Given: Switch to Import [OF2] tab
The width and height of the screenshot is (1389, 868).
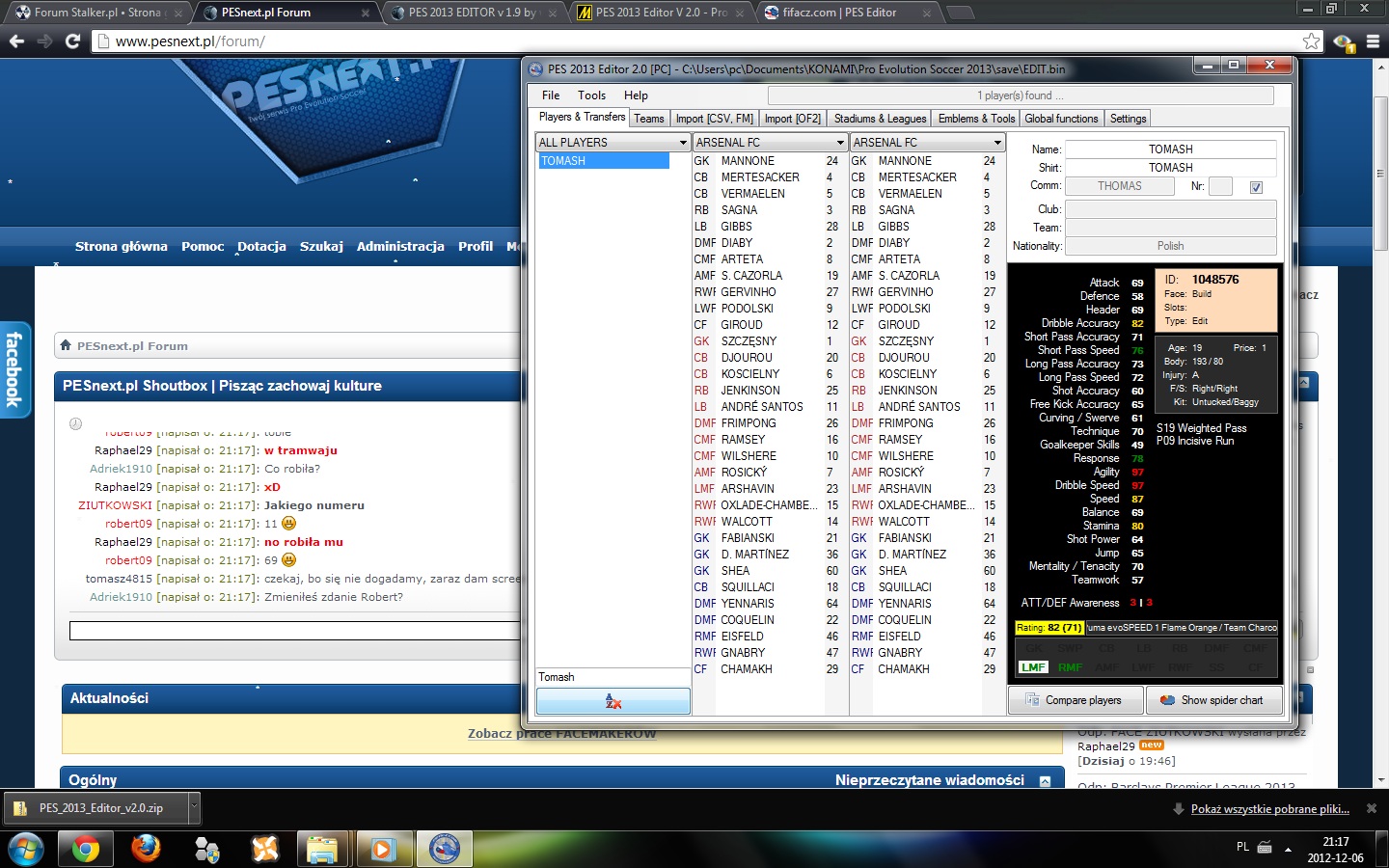Looking at the screenshot, I should pos(792,119).
